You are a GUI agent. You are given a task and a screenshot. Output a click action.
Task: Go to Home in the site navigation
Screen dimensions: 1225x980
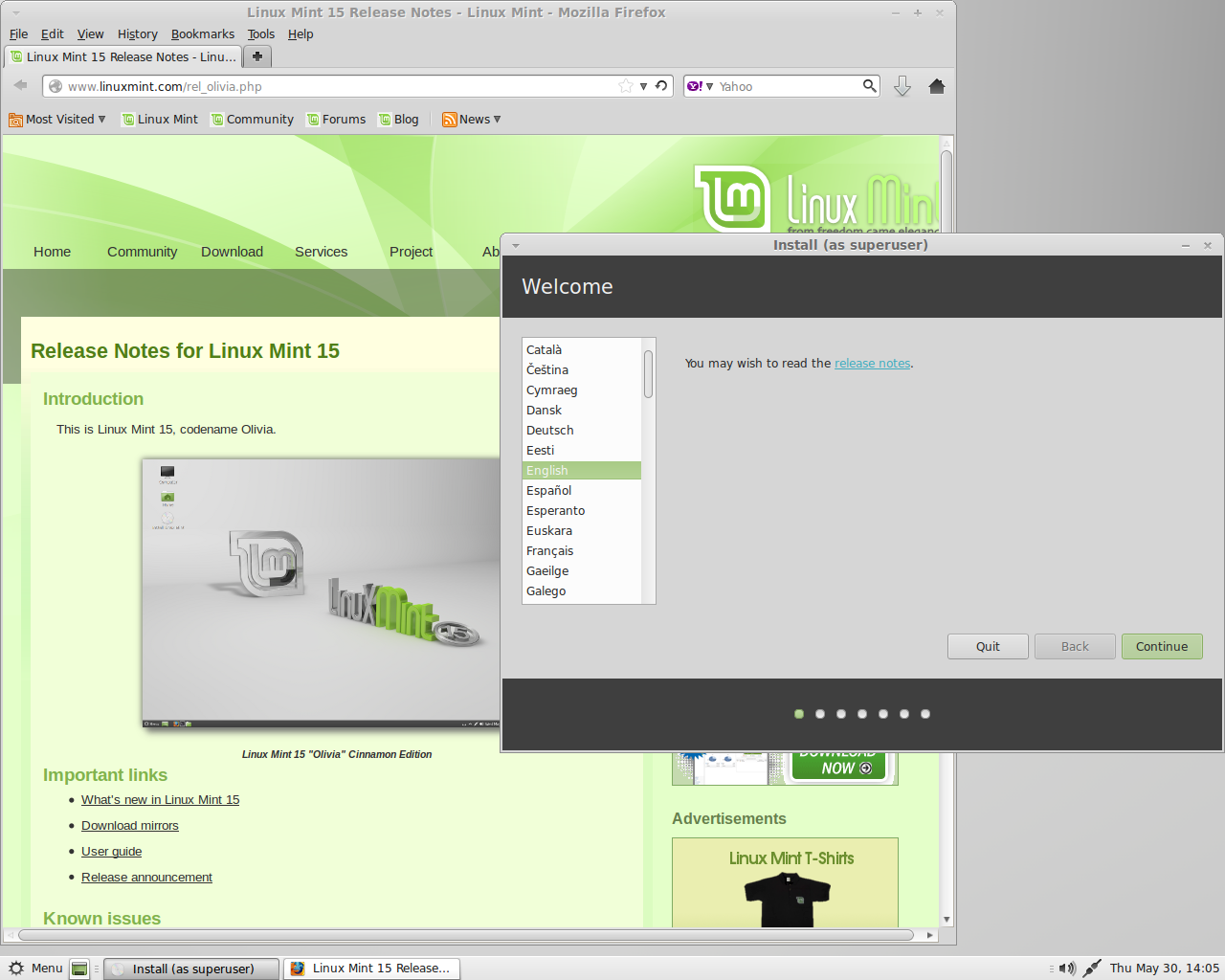[52, 252]
